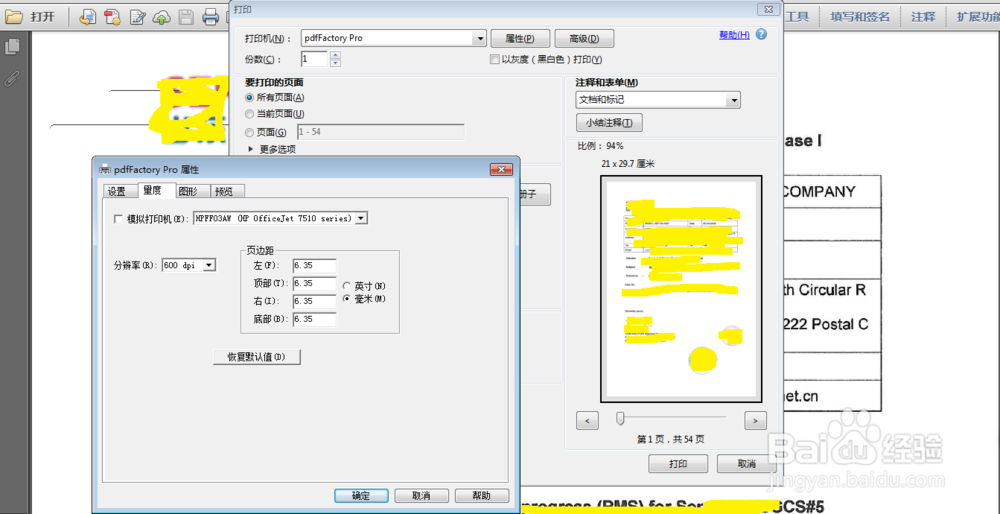Go to previous preview page arrow button
The image size is (1000, 514).
point(587,421)
